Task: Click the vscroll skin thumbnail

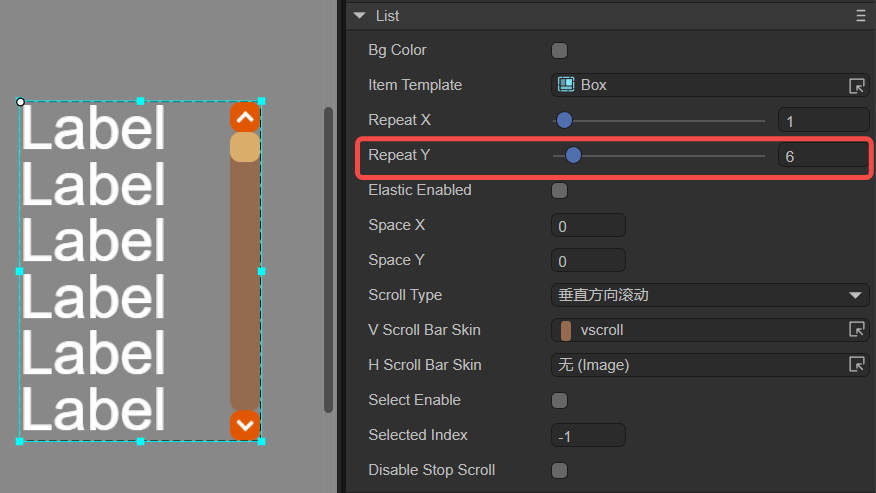Action: pos(565,330)
